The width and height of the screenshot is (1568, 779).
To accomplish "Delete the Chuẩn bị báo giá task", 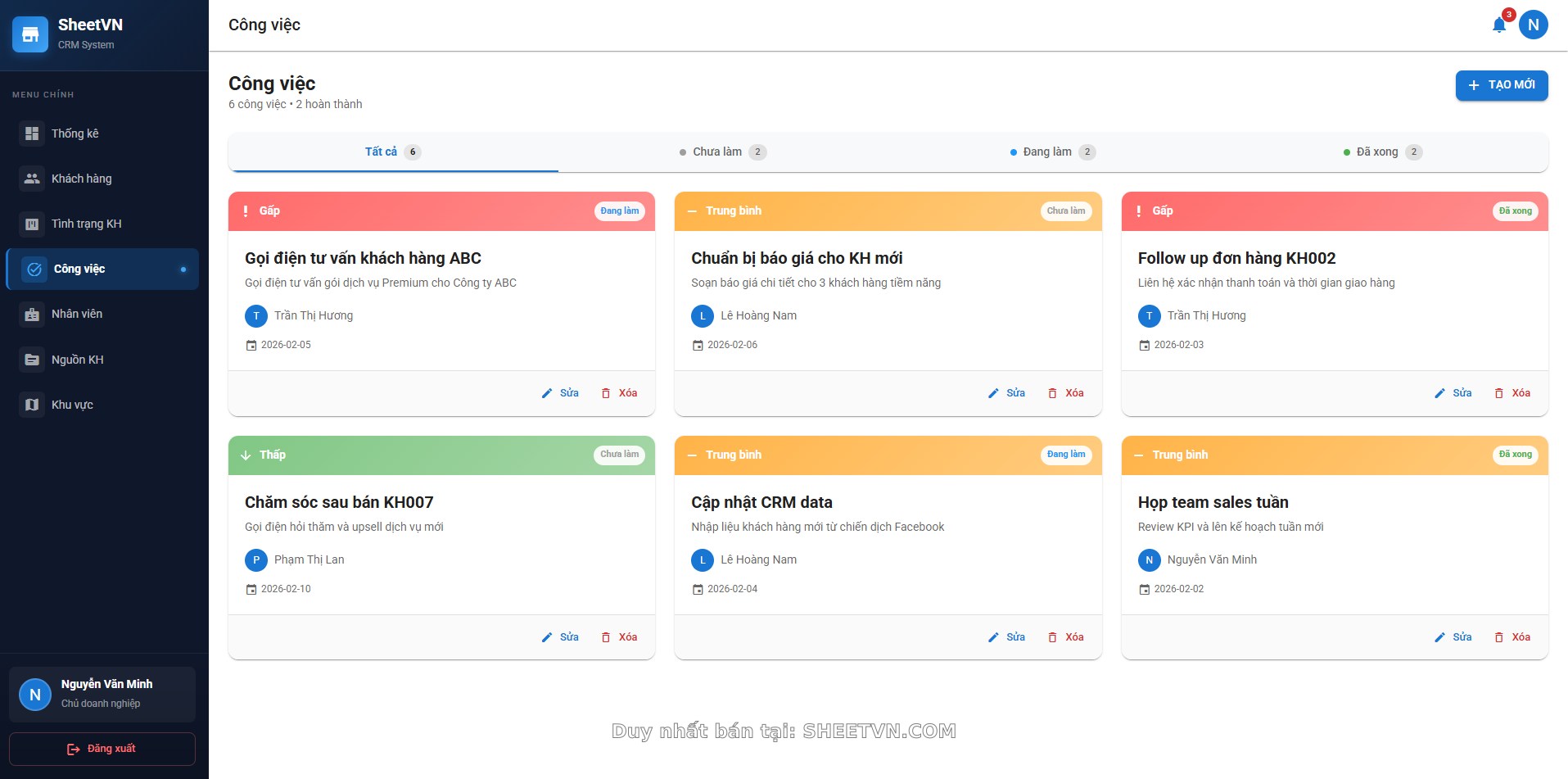I will tap(1066, 393).
